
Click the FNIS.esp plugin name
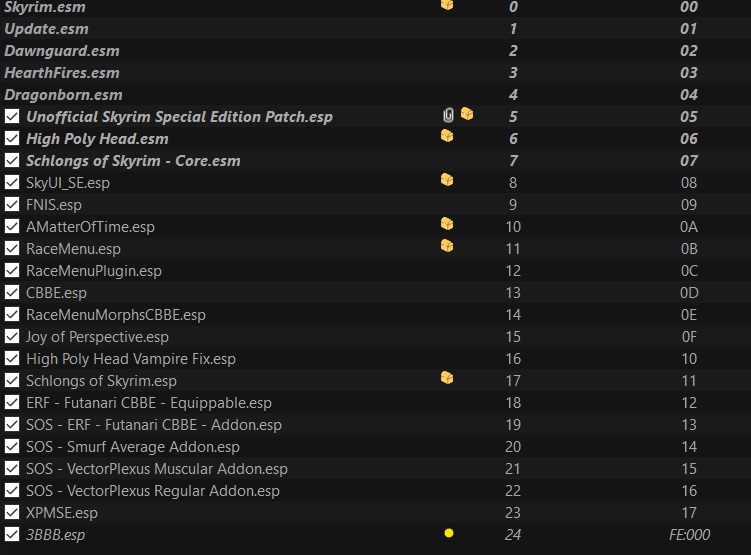(x=54, y=205)
